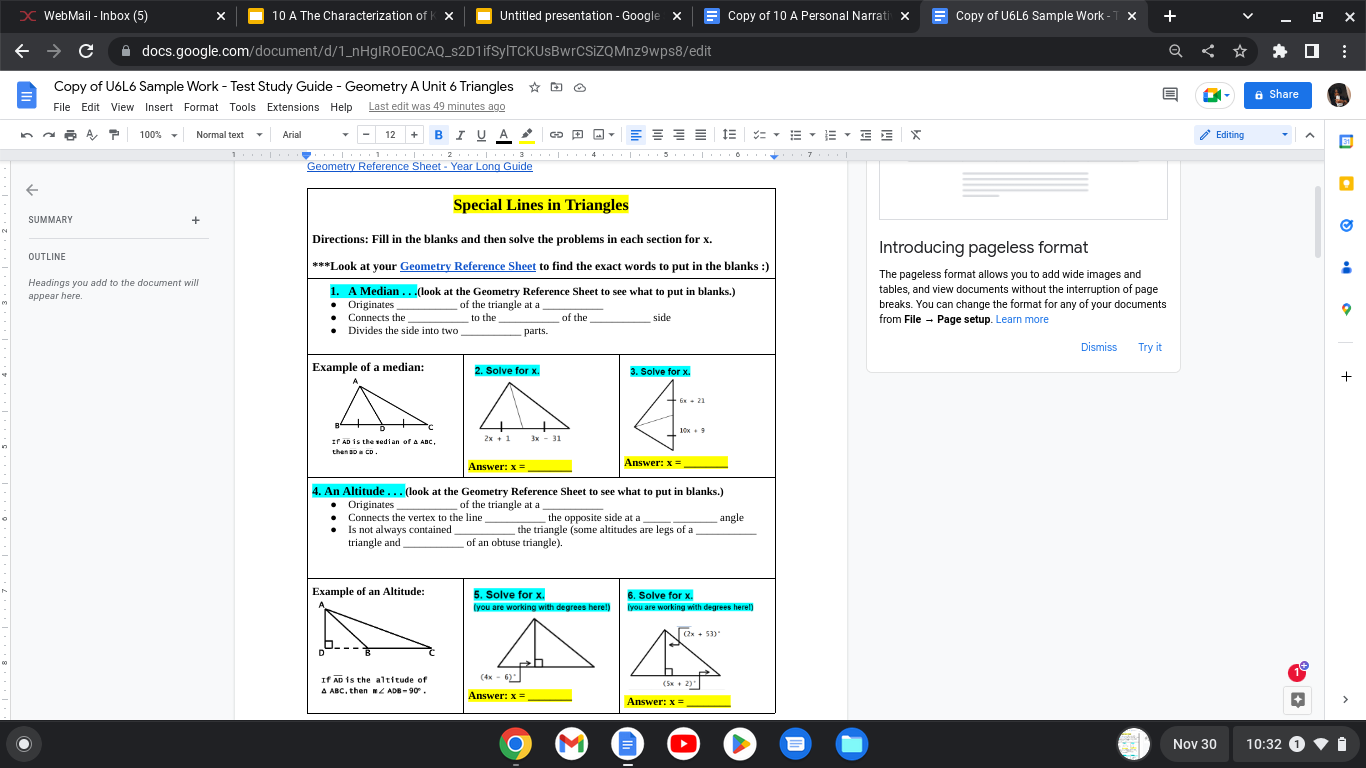Open the Explore button at the page corner
Image resolution: width=1366 pixels, height=768 pixels.
coord(1298,699)
